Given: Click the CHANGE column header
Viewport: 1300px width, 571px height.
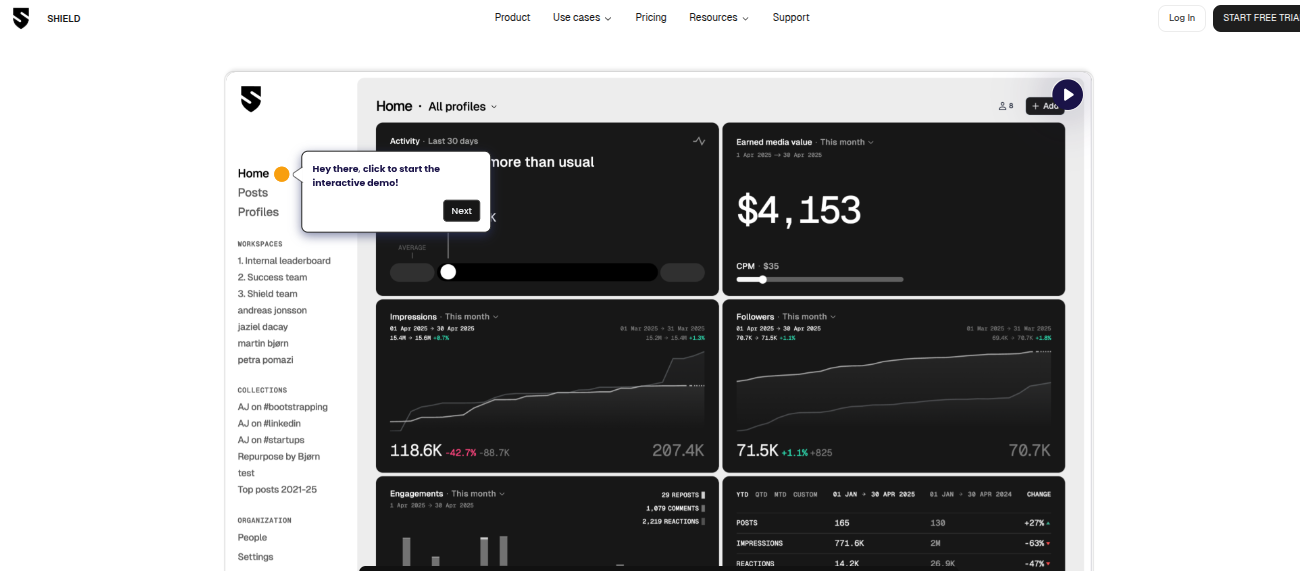Looking at the screenshot, I should (1038, 495).
